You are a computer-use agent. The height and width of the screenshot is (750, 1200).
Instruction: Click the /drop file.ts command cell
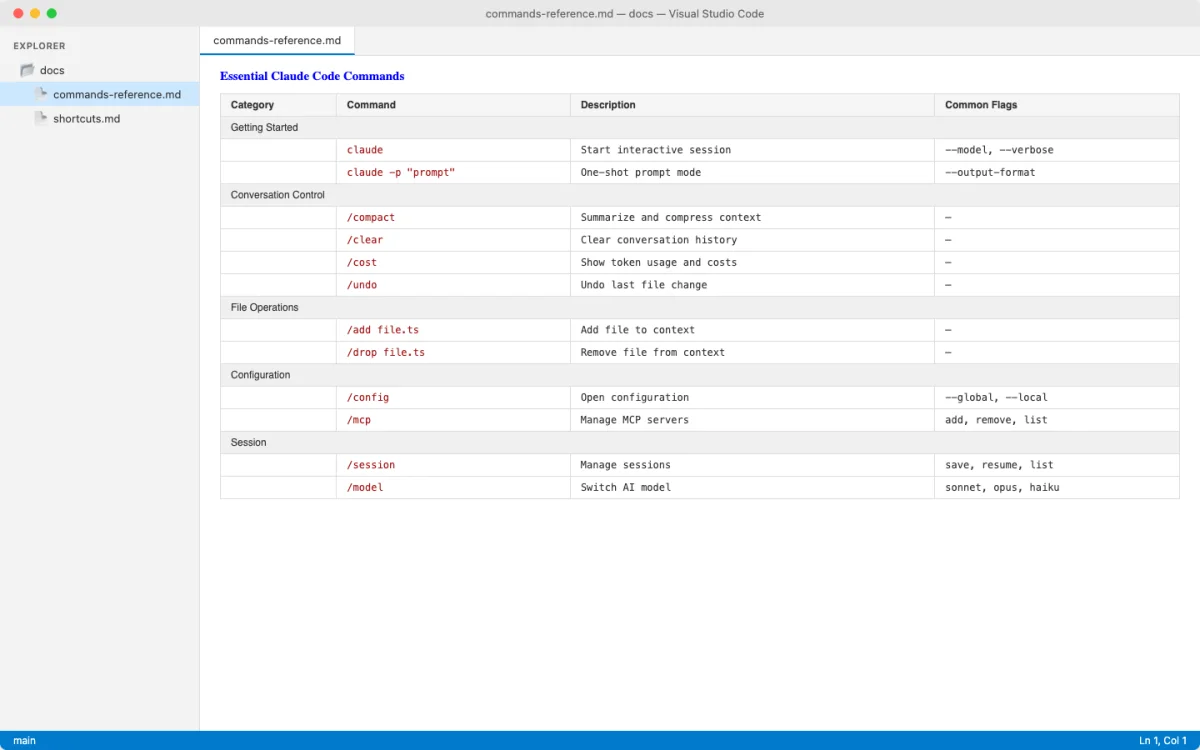(453, 352)
